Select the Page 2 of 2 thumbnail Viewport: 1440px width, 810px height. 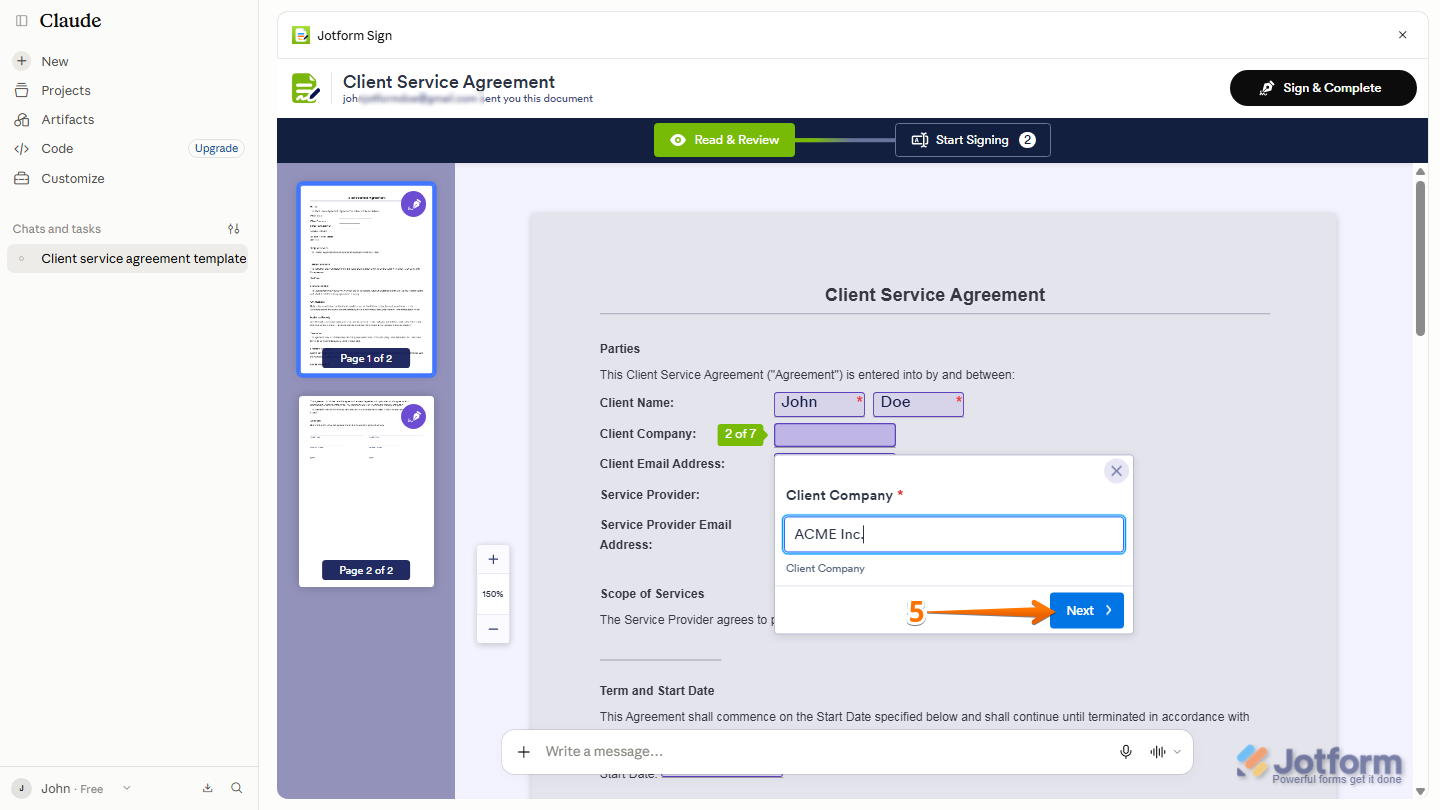(366, 491)
